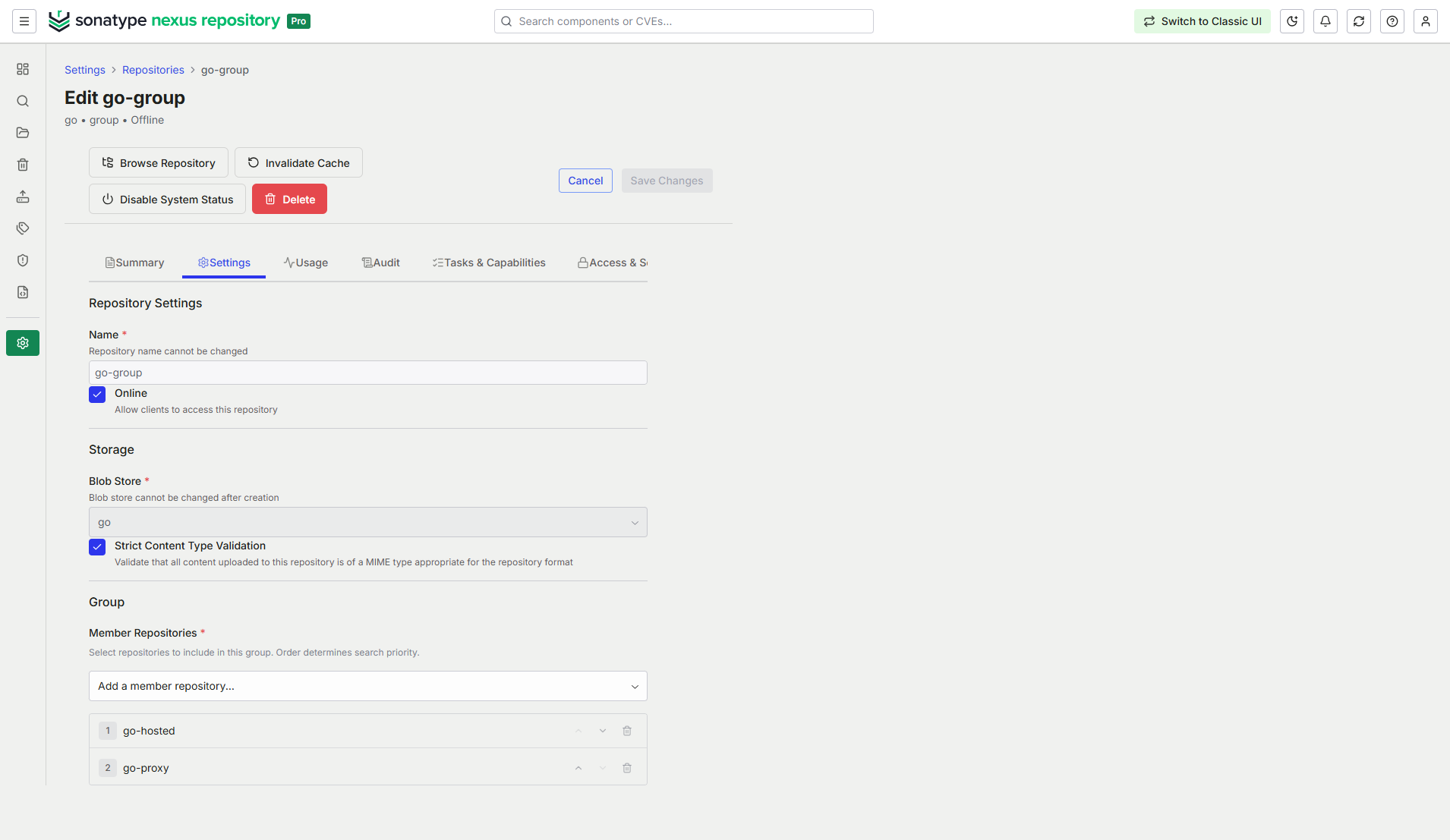Viewport: 1450px width, 840px height.
Task: Click Invalidate Cache button
Action: tap(298, 162)
